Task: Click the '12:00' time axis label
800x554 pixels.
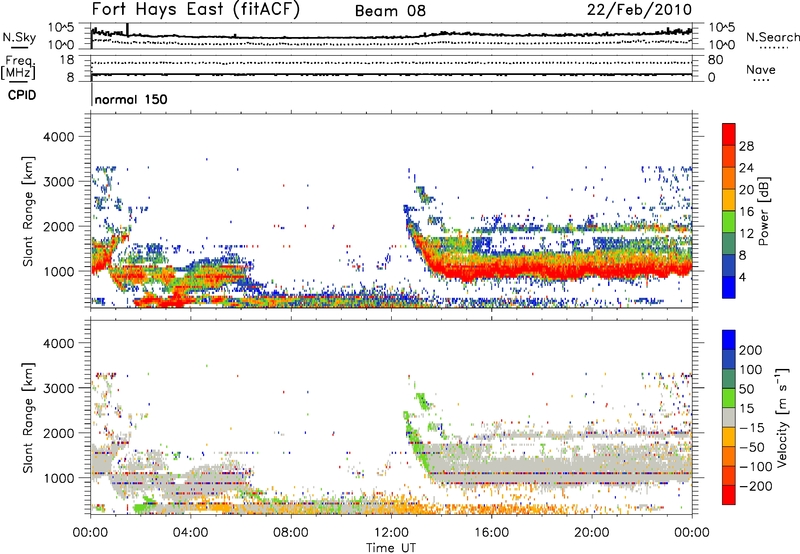Action: point(391,533)
